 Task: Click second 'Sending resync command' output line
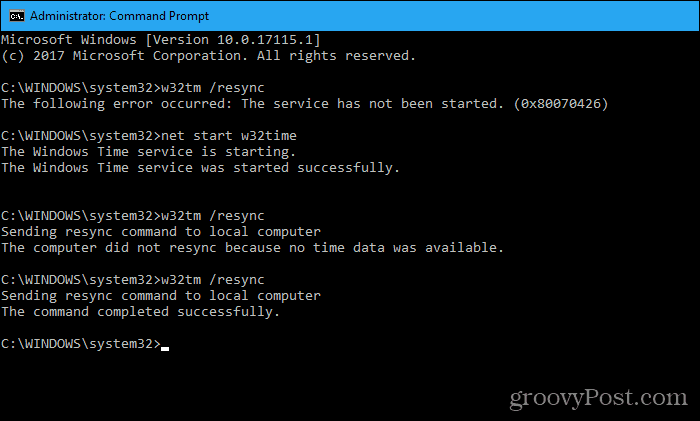(x=161, y=296)
